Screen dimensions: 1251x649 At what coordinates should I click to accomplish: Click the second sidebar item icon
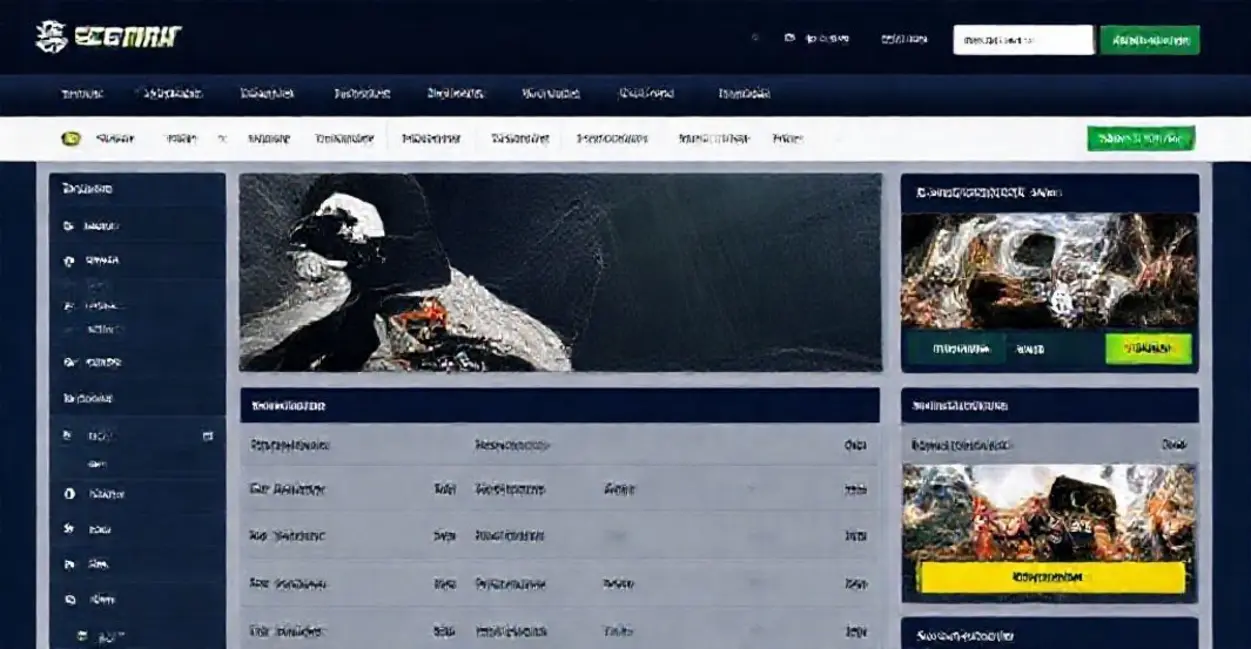coord(68,261)
